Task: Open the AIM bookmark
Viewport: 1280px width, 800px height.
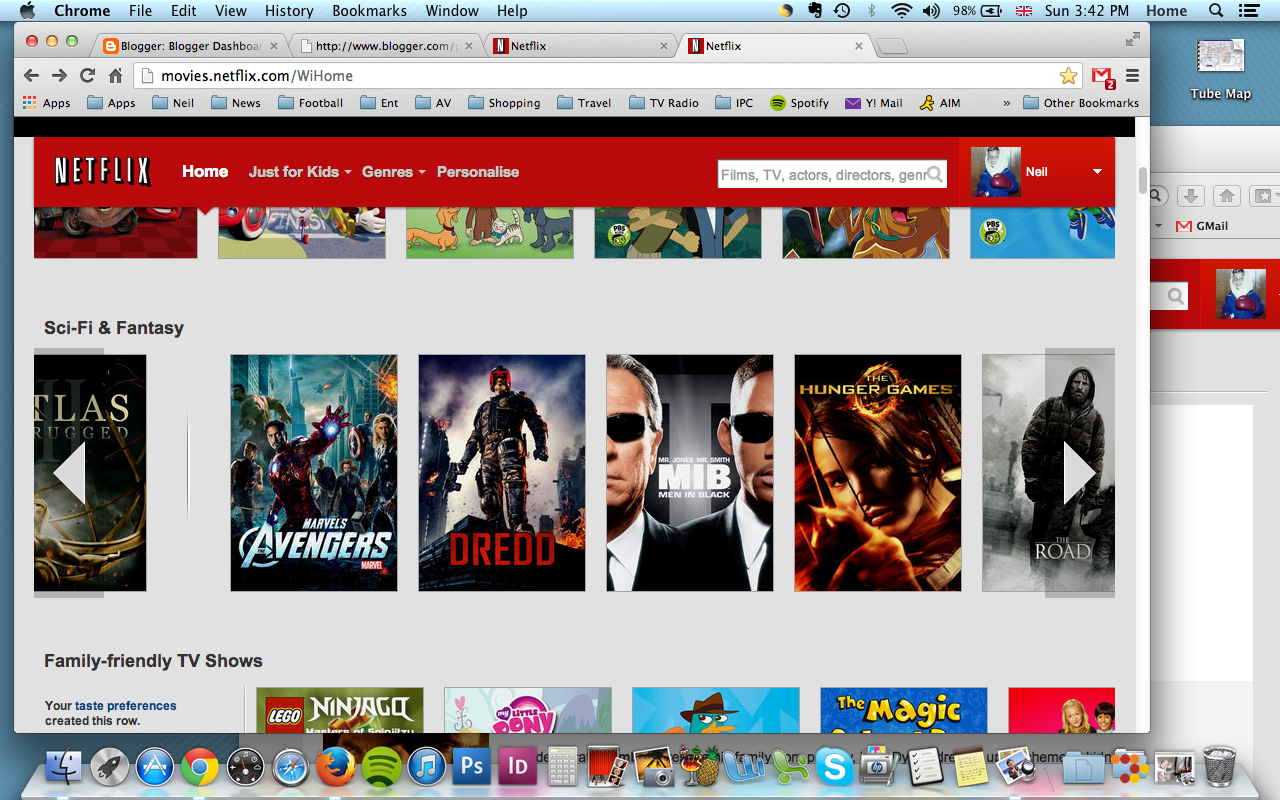Action: pos(940,103)
